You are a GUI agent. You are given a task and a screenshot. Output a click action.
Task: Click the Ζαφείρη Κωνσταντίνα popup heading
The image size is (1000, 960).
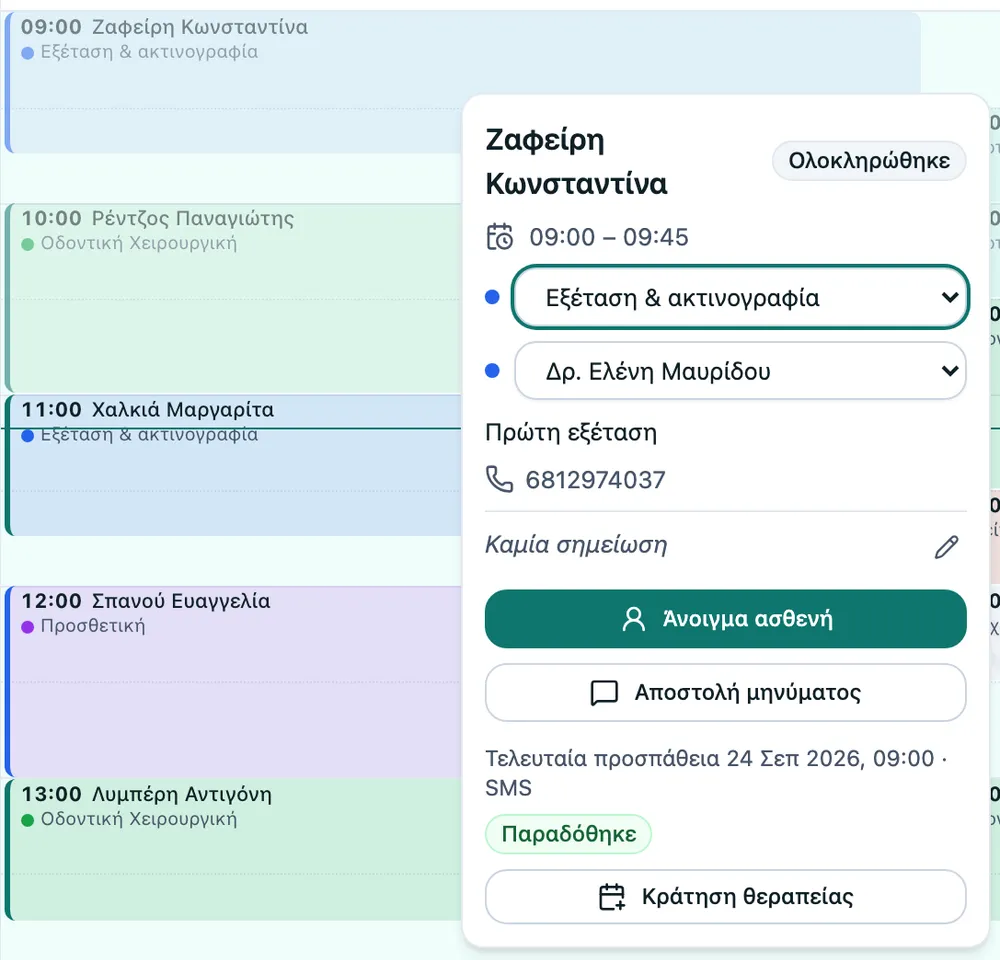576,161
